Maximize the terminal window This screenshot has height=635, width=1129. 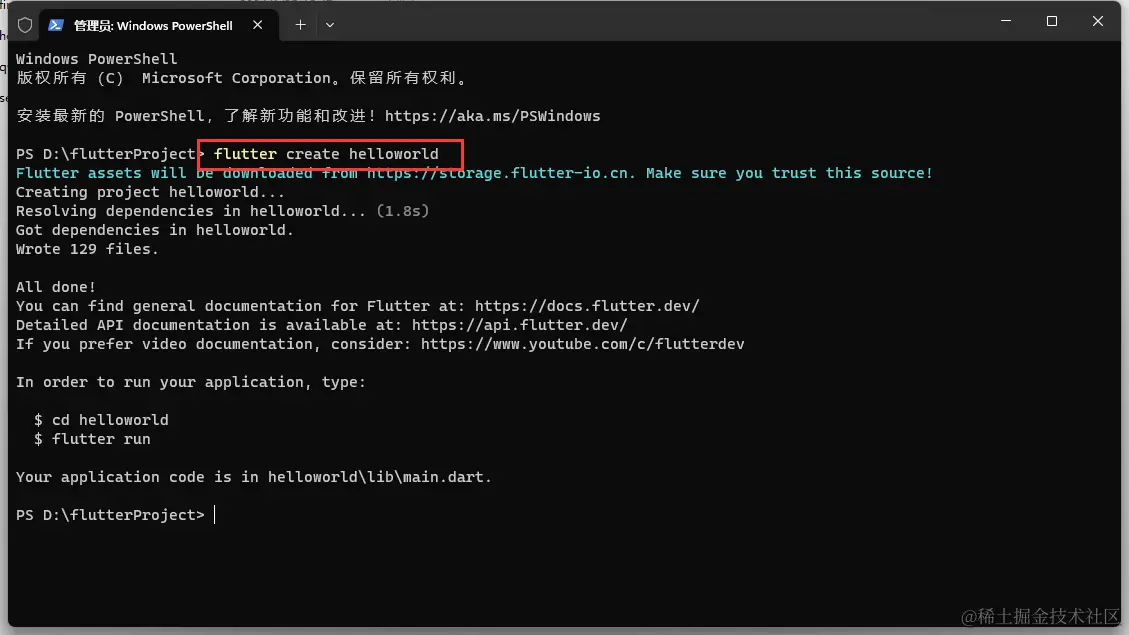(x=1051, y=21)
